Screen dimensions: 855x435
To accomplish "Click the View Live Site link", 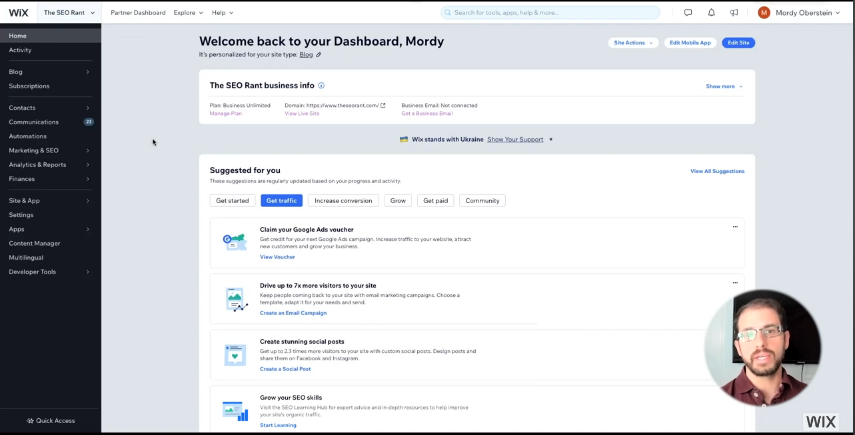I will (x=302, y=113).
